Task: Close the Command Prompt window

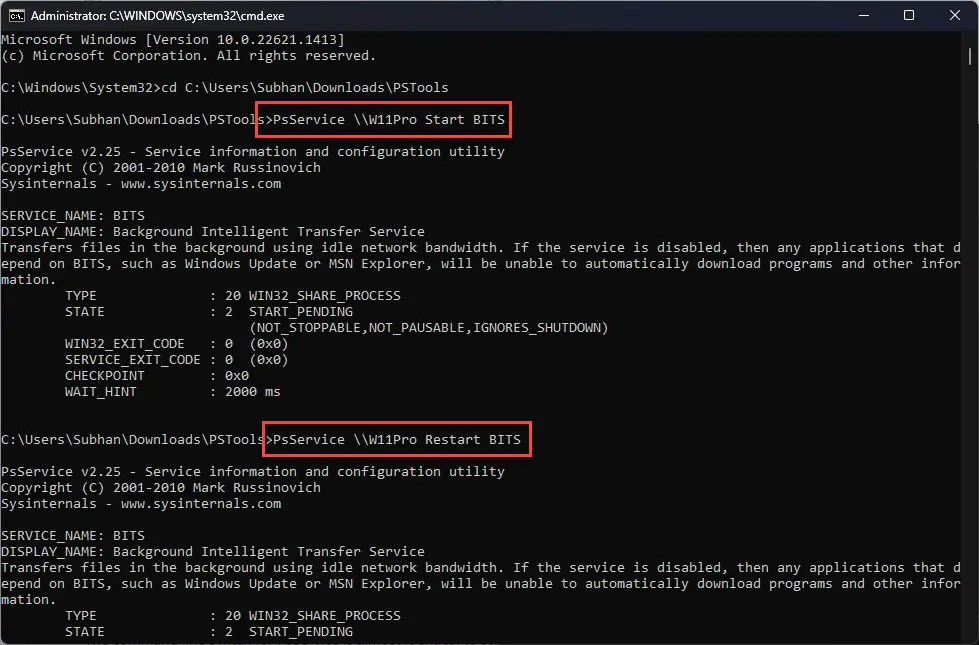Action: 955,16
